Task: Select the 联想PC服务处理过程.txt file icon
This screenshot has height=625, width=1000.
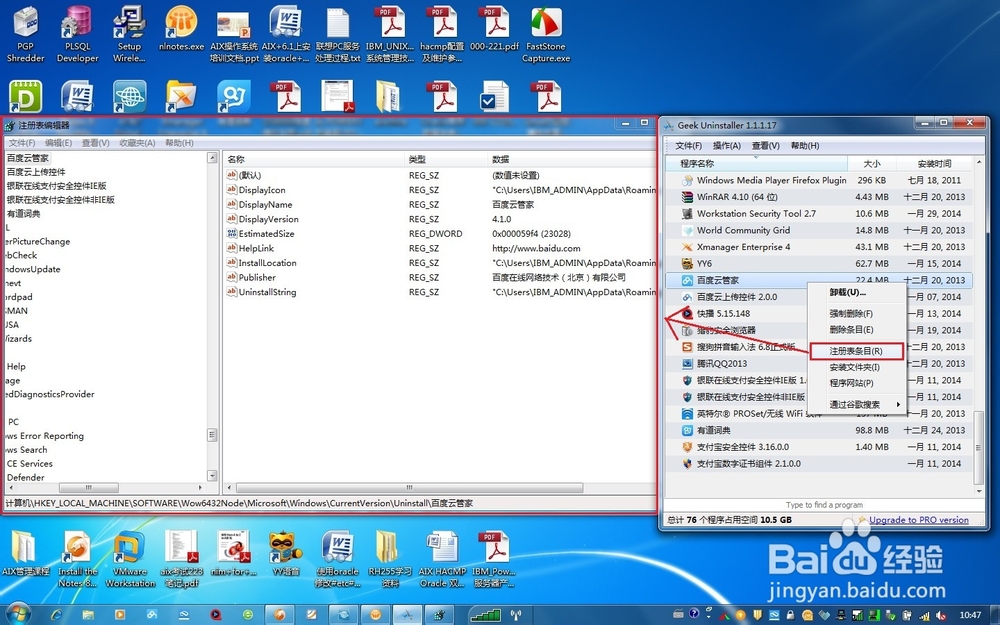Action: [x=338, y=35]
